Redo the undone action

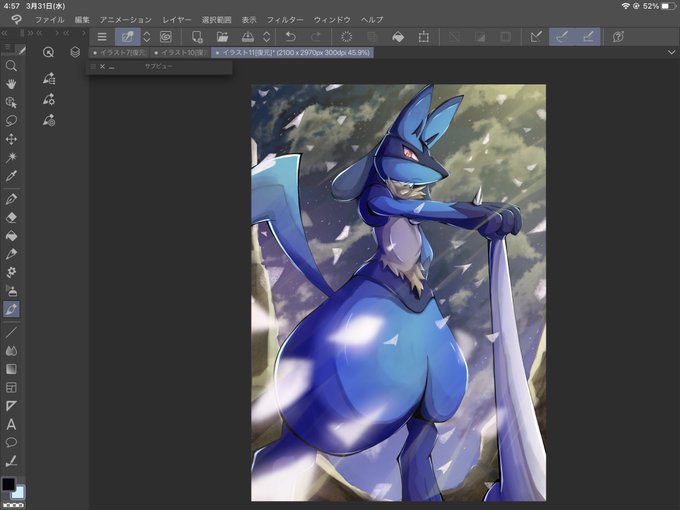tap(316, 37)
